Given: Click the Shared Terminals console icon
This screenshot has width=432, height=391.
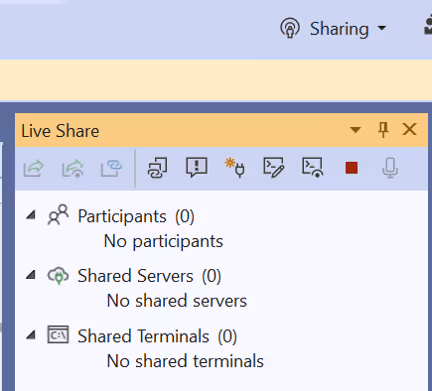Looking at the screenshot, I should tap(58, 335).
